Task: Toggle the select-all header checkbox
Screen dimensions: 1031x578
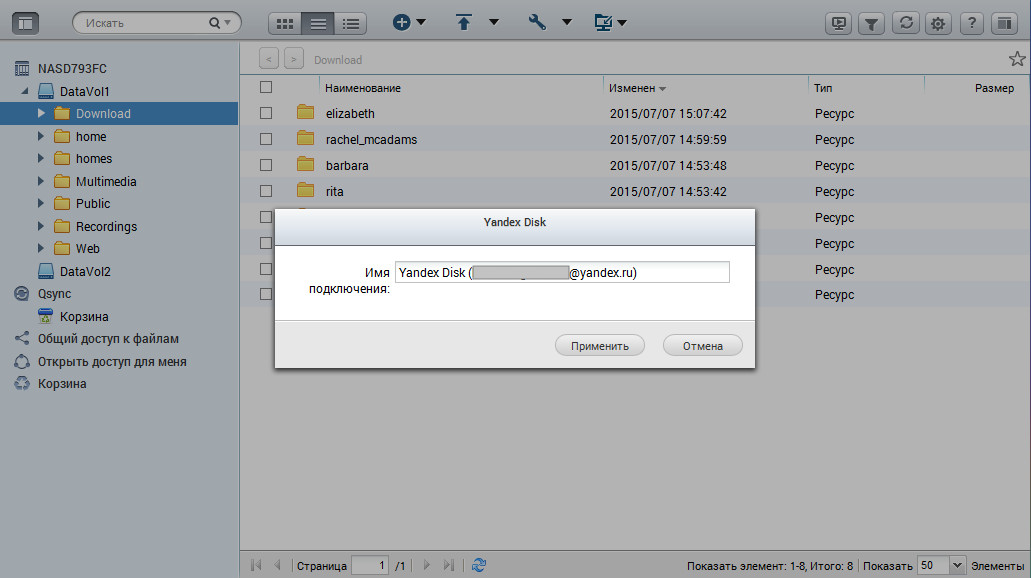Action: [266, 87]
